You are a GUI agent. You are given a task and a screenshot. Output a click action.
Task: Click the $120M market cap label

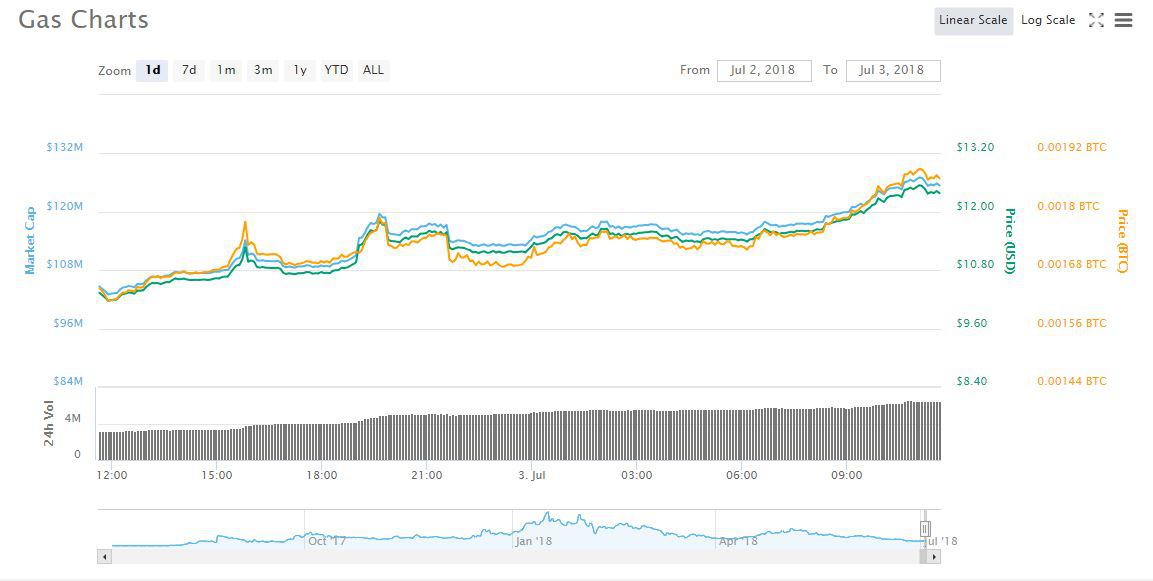[65, 206]
